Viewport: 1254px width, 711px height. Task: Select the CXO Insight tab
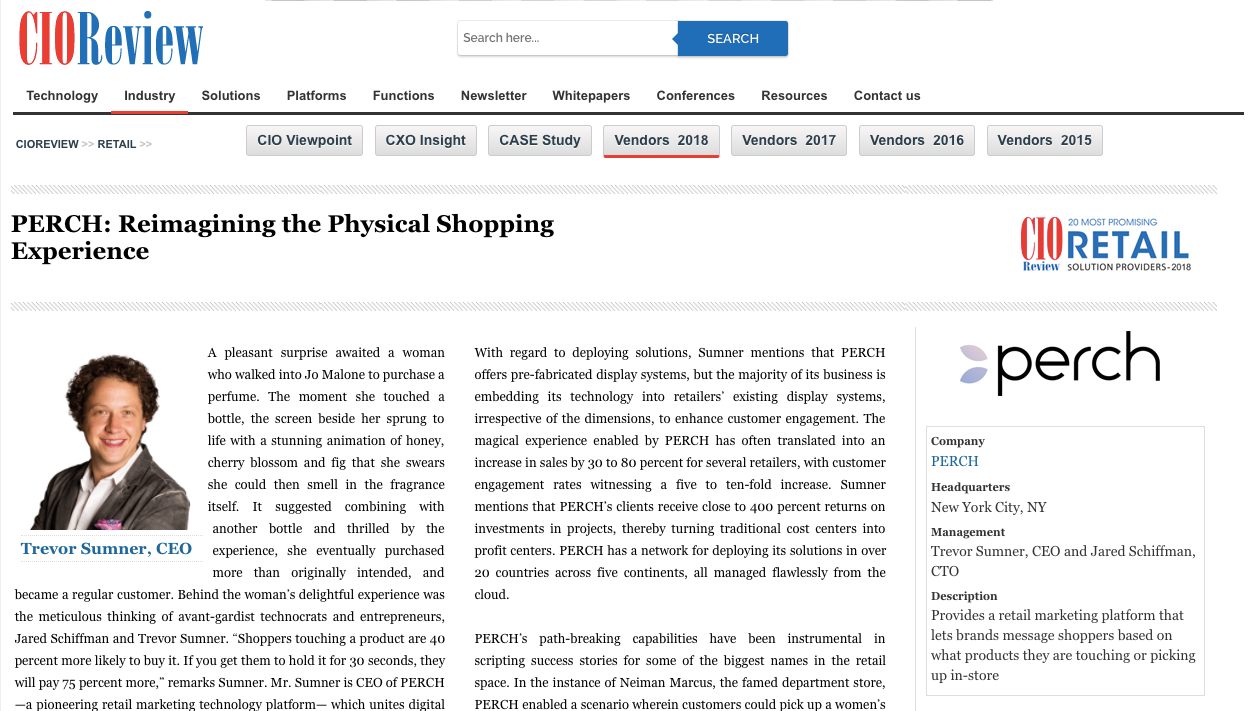(x=426, y=140)
